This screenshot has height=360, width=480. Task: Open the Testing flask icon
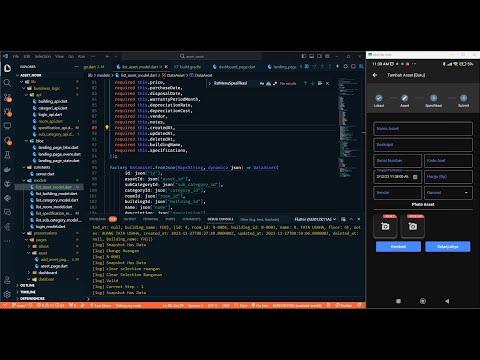coord(7,155)
